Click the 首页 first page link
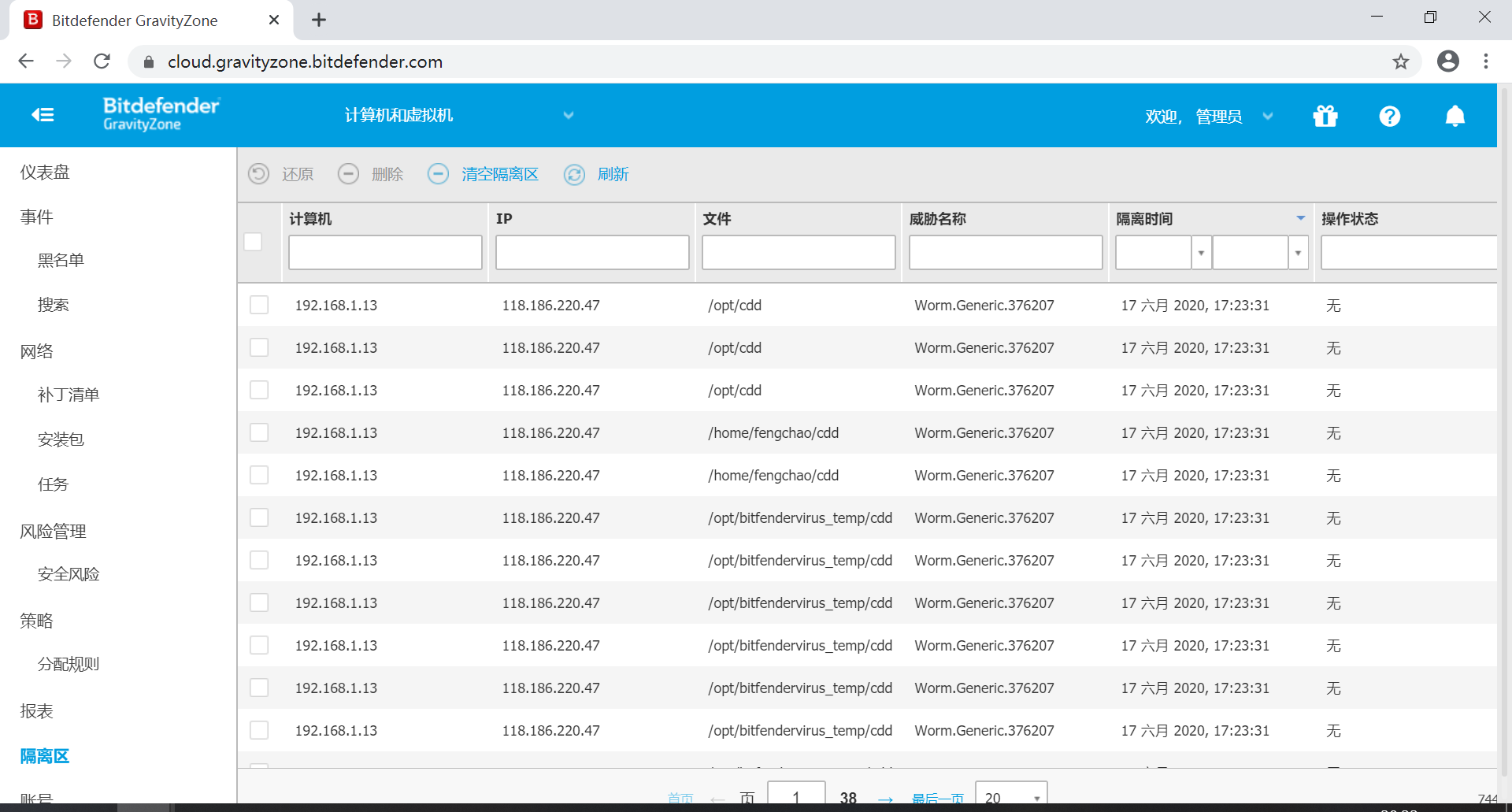 click(x=680, y=799)
